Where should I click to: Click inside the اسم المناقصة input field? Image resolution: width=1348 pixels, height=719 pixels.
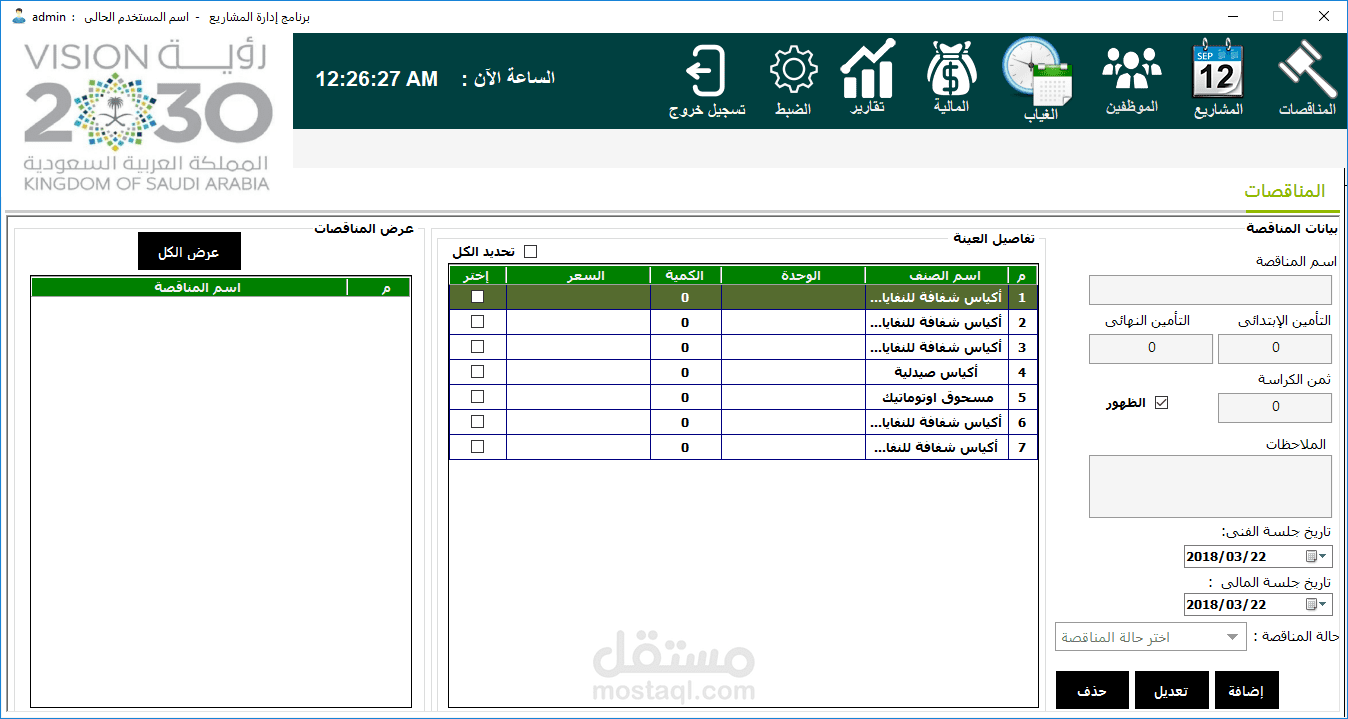(x=1210, y=289)
